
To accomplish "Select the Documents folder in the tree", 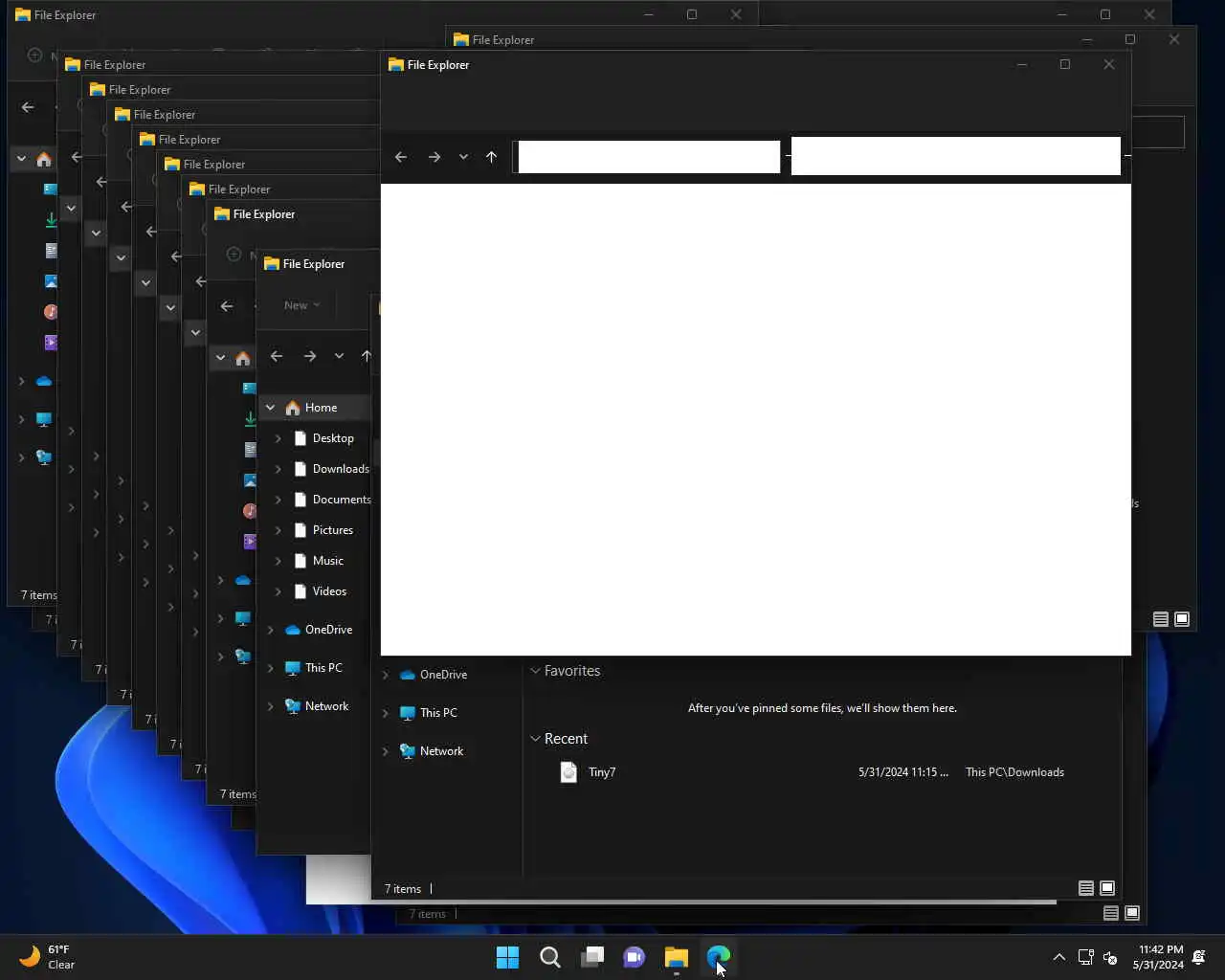I will coord(331,500).
